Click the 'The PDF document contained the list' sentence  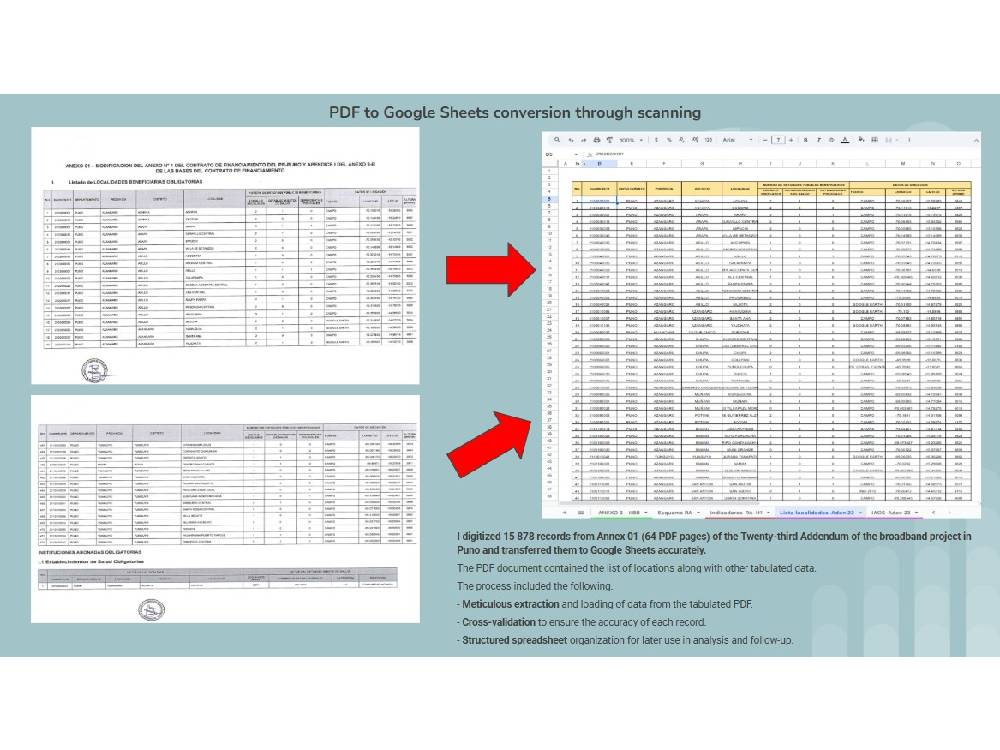(x=636, y=568)
